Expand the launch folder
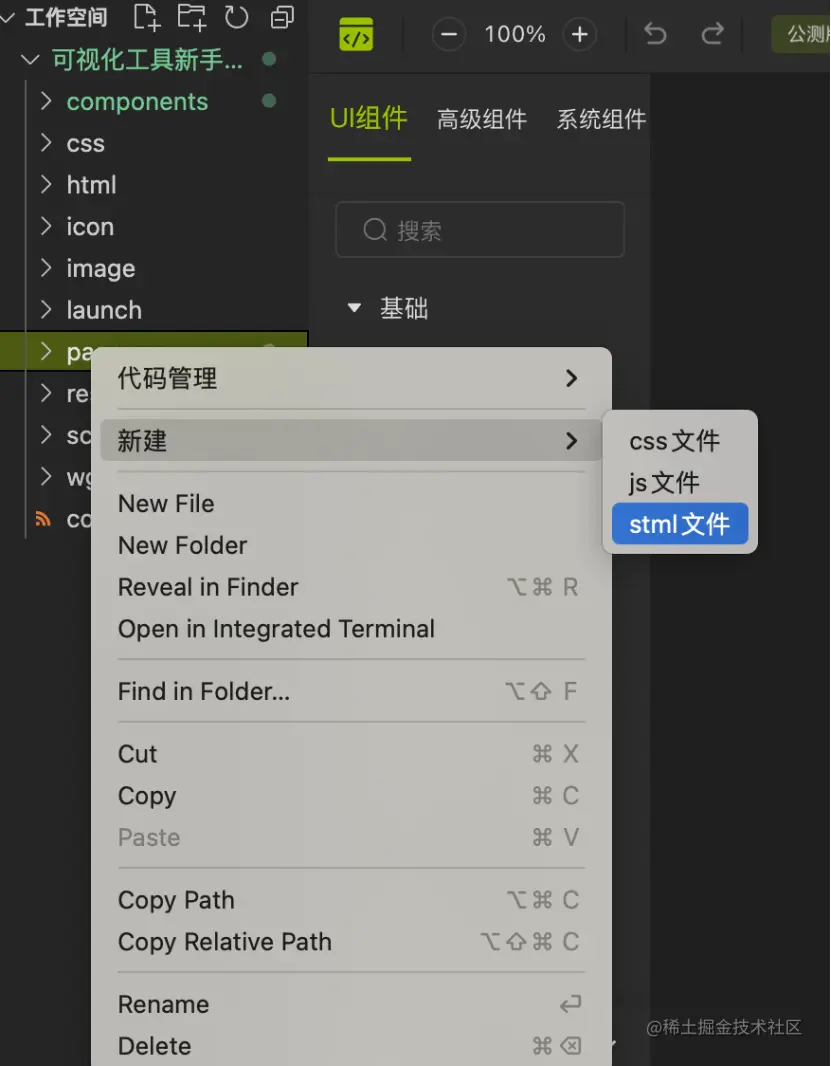Viewport: 831px width, 1066px height. (x=46, y=310)
